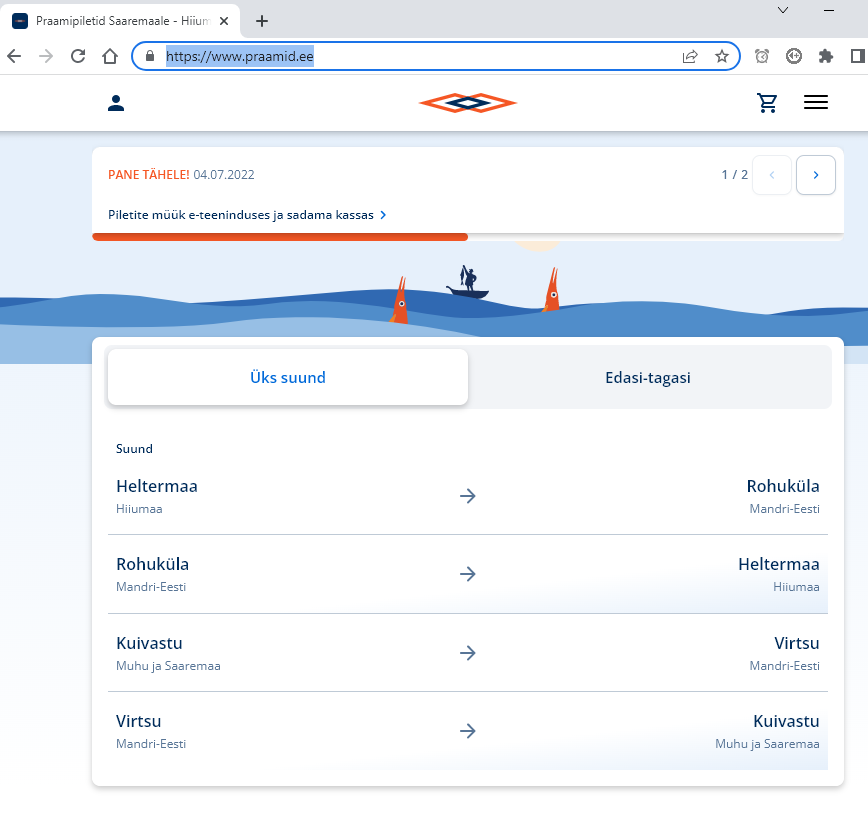The width and height of the screenshot is (868, 818).
Task: Choose the Heltermaa to Rohuküla route
Action: click(467, 496)
